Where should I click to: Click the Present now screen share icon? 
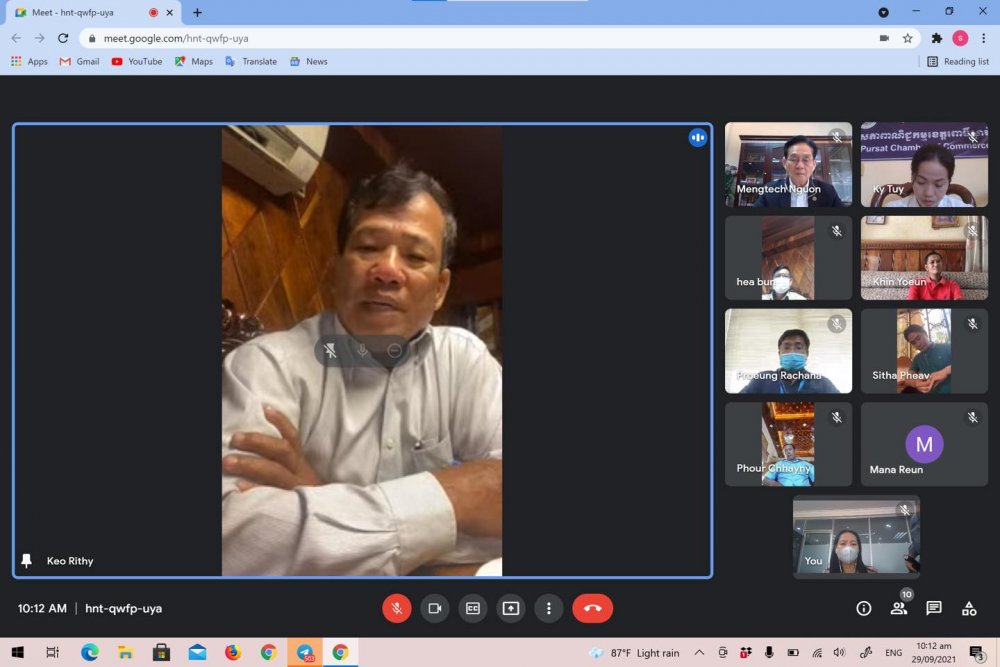tap(511, 608)
